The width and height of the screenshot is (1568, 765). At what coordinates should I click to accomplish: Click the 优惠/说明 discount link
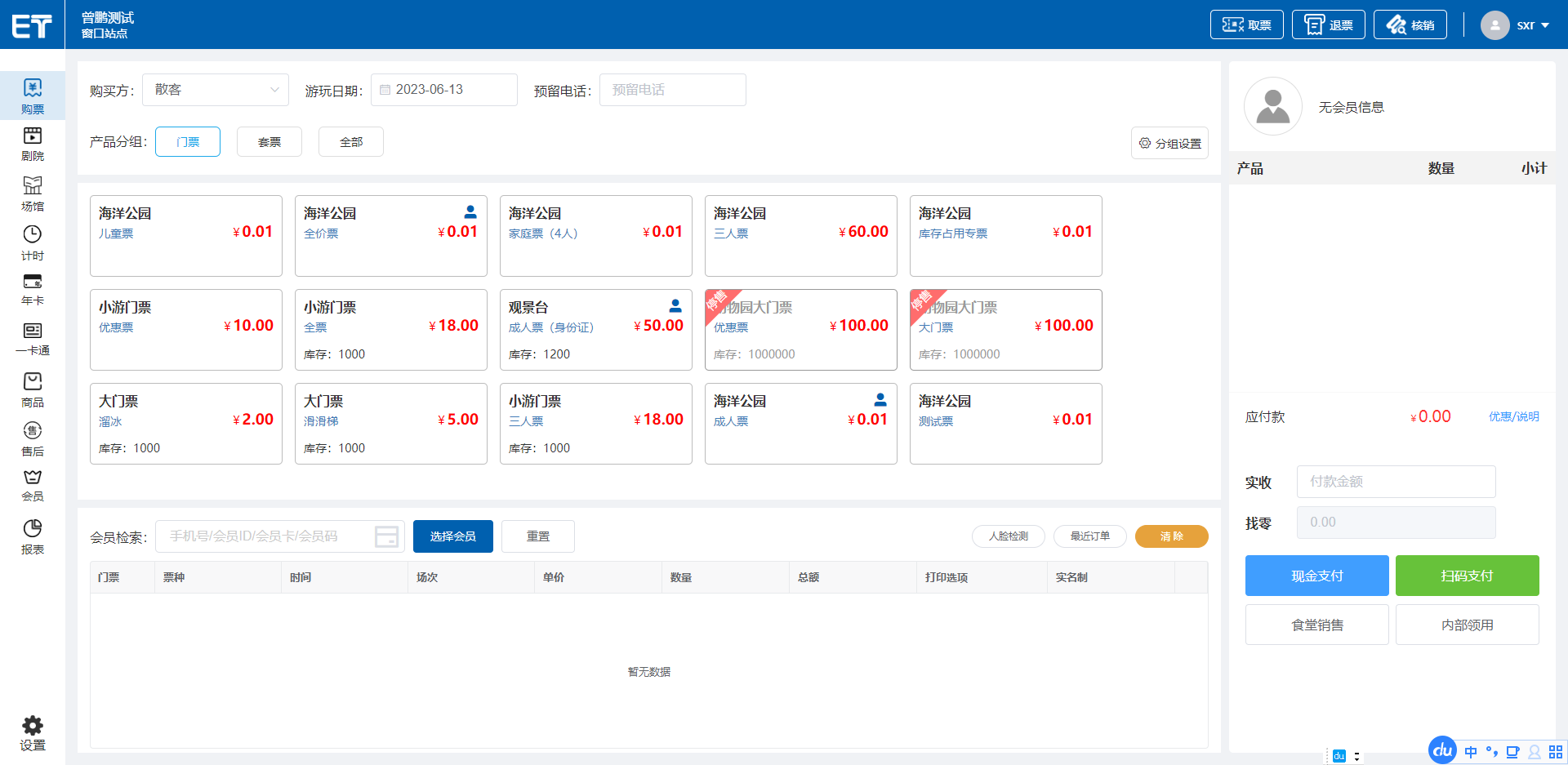coord(1513,416)
